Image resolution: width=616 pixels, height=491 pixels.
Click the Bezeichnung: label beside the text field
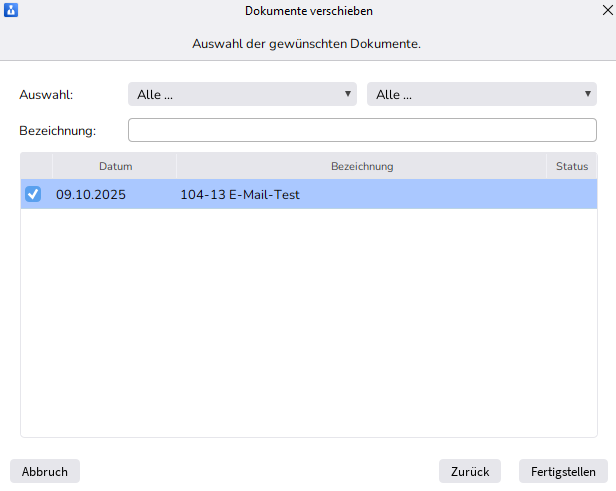click(x=57, y=131)
